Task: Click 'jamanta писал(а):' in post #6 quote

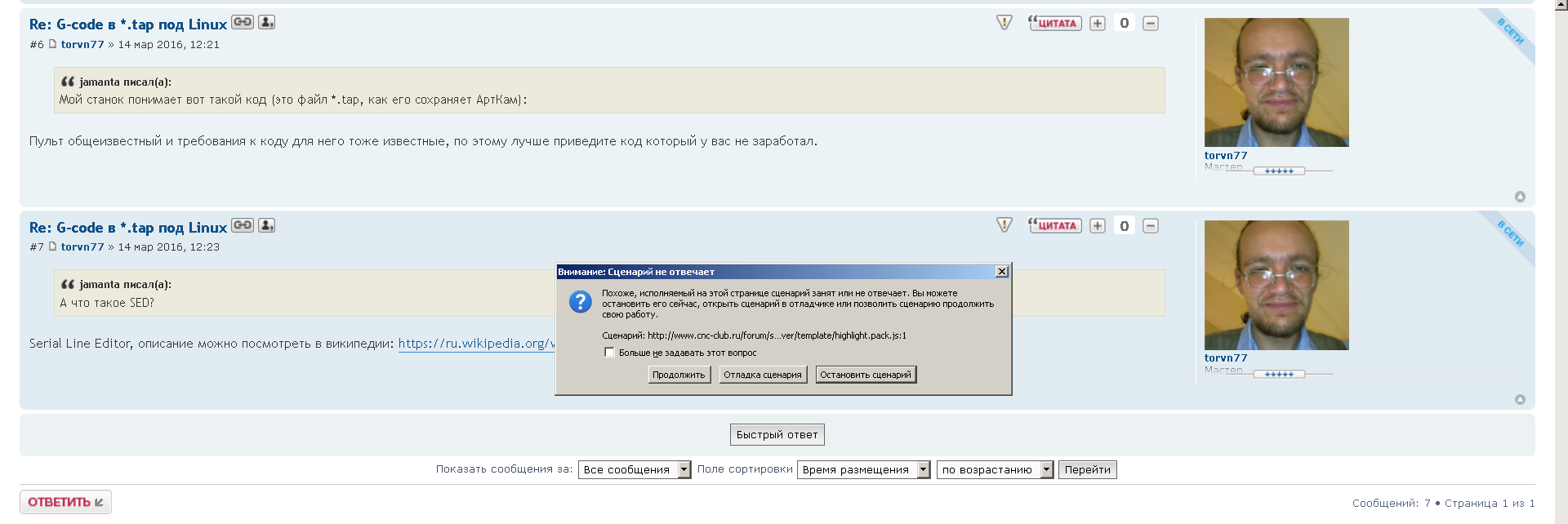Action: click(125, 82)
